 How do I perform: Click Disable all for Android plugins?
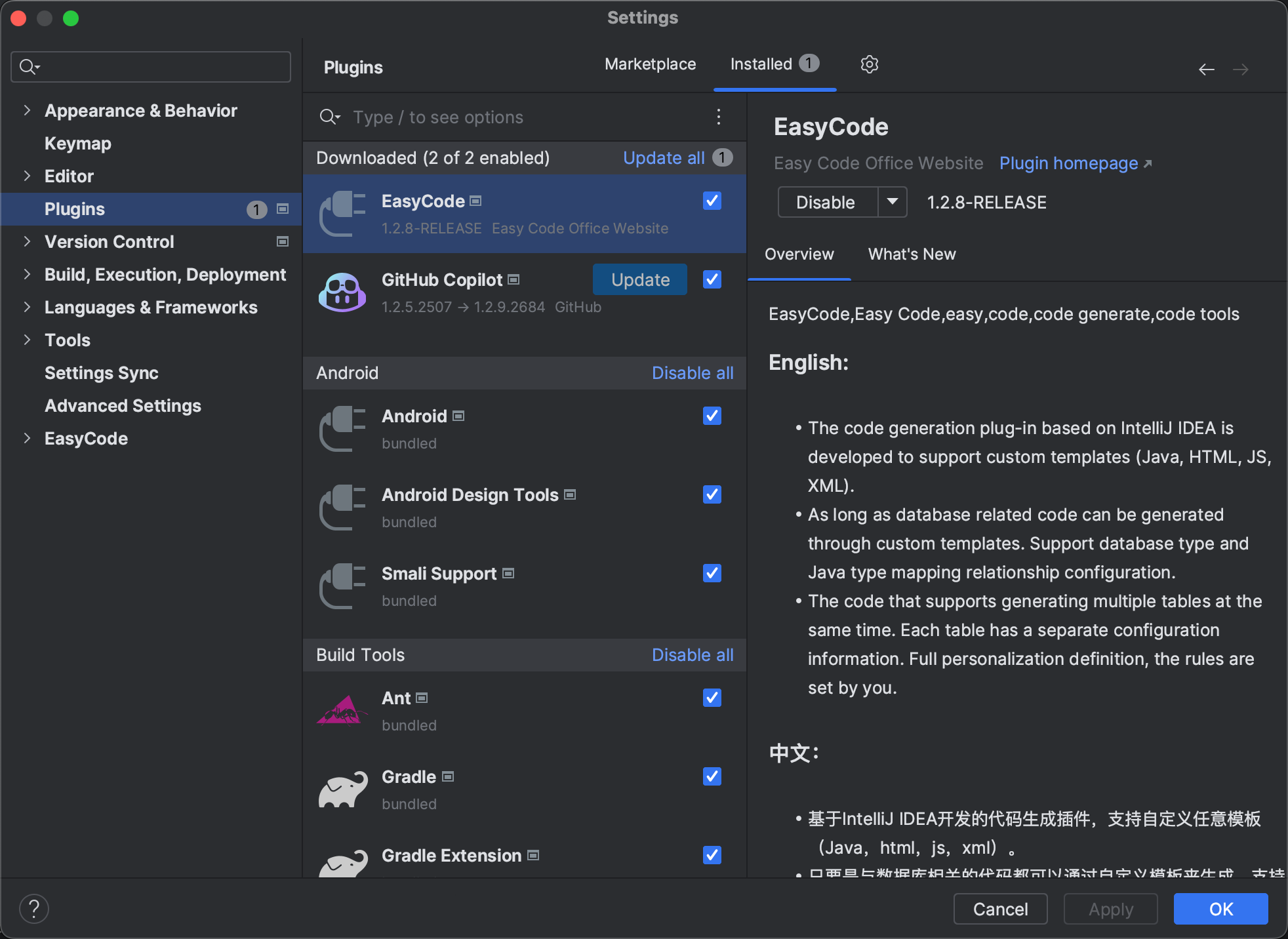(x=693, y=373)
